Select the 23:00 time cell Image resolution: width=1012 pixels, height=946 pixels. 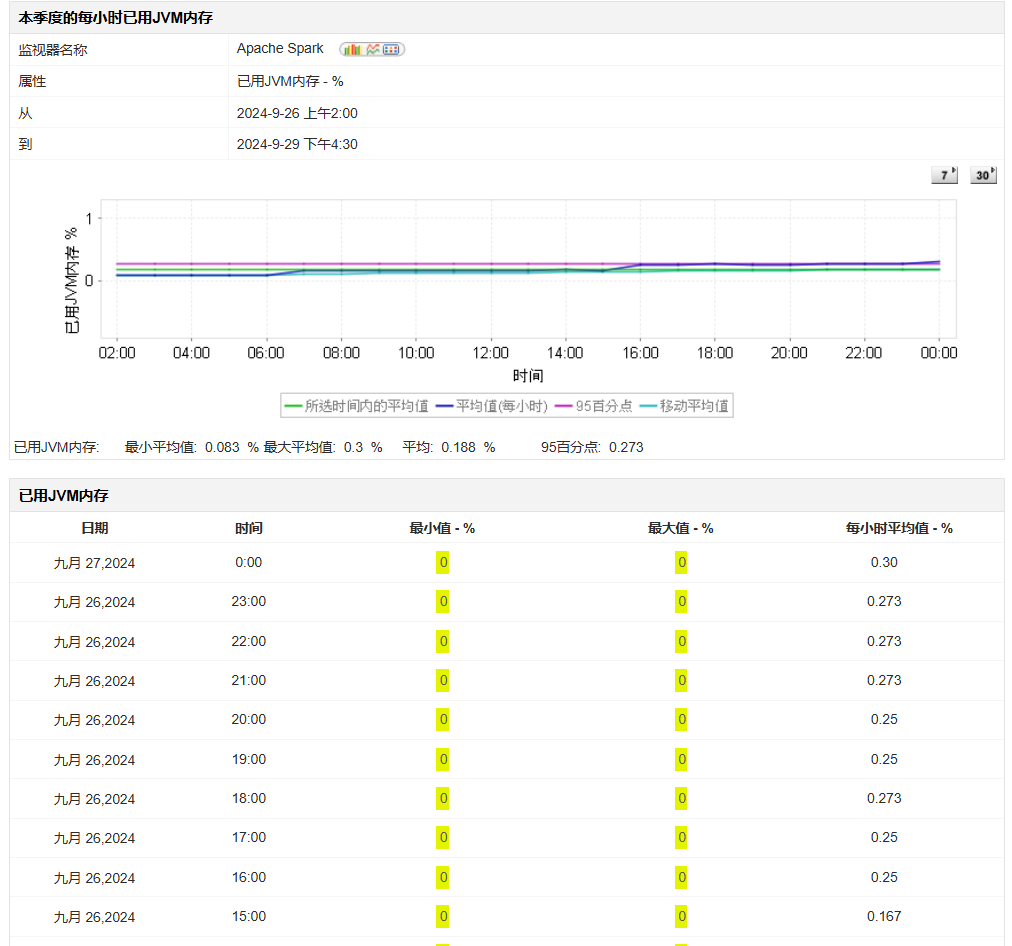pos(248,601)
